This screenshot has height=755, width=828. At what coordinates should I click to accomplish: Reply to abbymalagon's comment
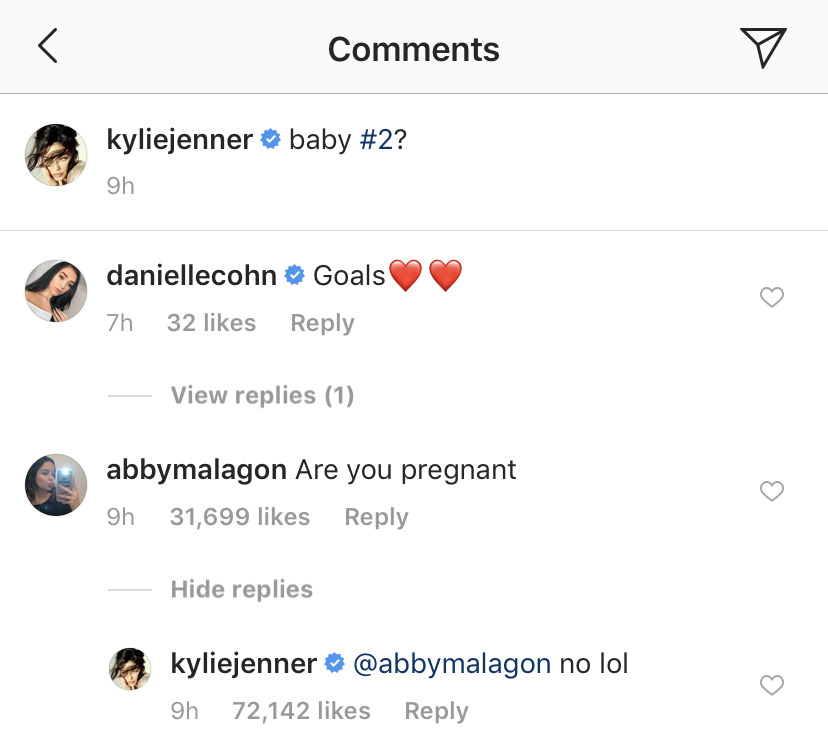376,517
